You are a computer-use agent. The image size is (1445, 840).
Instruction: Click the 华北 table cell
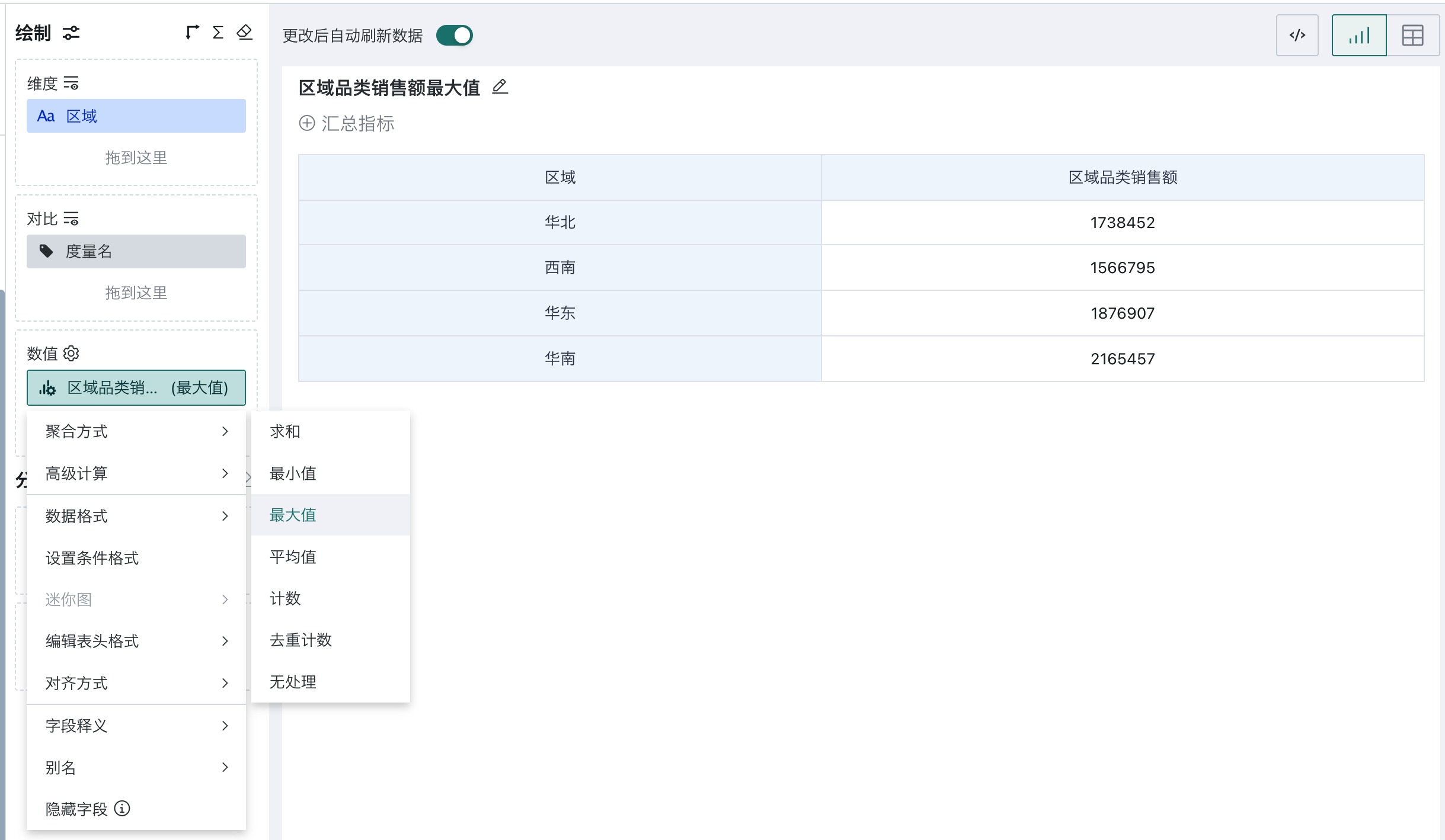[x=560, y=222]
